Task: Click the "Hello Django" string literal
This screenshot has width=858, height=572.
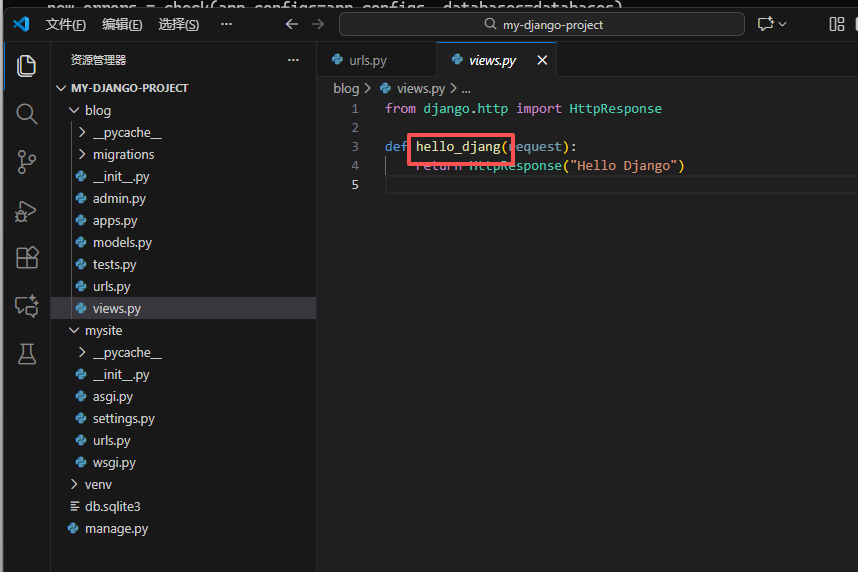Action: coord(623,165)
